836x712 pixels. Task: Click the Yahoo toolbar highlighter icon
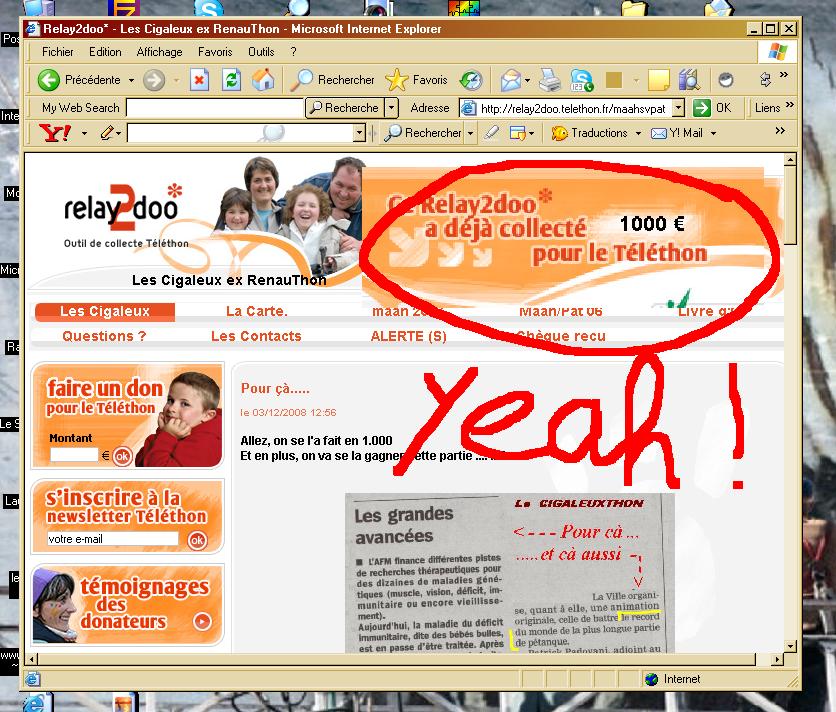coord(491,132)
